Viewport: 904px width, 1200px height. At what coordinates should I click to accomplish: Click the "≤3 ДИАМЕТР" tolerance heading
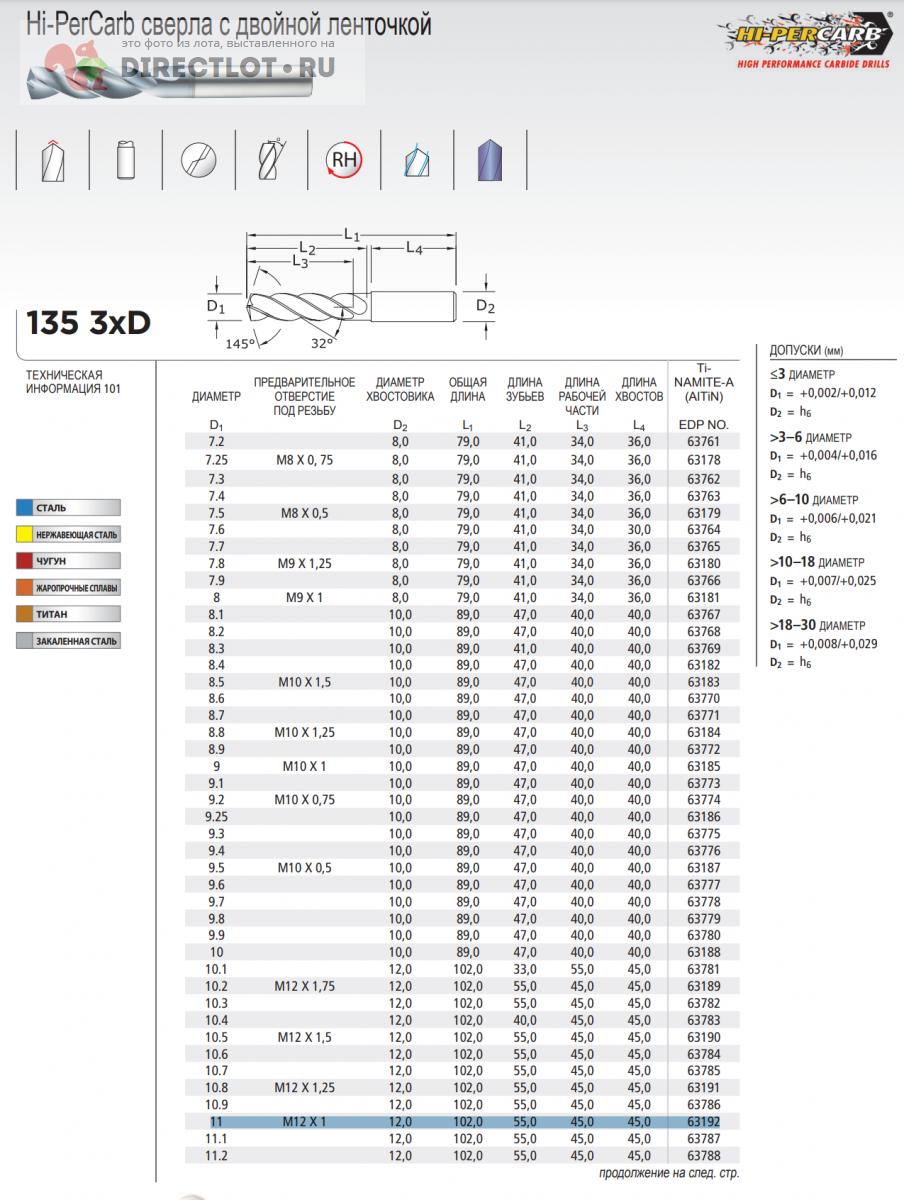[x=802, y=374]
